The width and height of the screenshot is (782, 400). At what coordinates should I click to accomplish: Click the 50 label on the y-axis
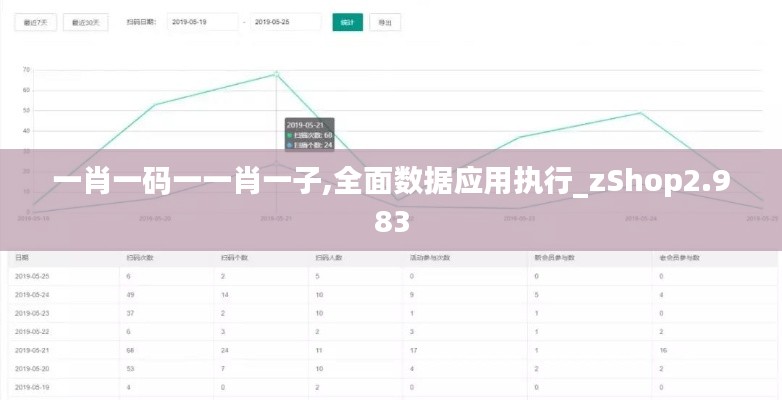point(26,110)
